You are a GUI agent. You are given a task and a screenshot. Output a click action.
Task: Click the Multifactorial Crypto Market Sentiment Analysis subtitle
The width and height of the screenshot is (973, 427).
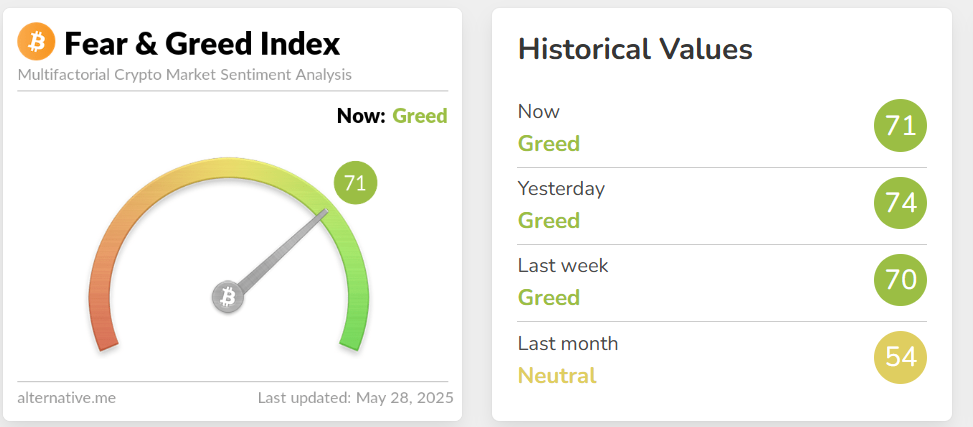pos(184,75)
